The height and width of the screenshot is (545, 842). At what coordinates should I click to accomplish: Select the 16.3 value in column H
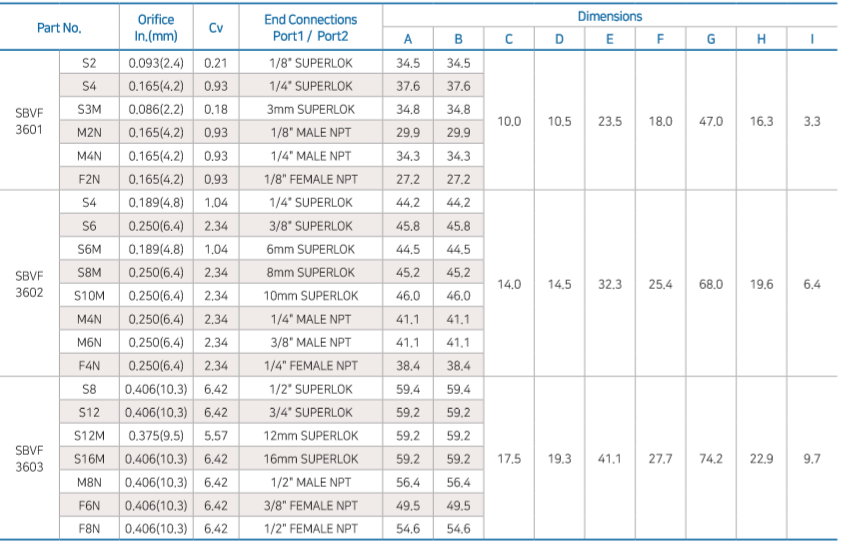pyautogui.click(x=761, y=121)
